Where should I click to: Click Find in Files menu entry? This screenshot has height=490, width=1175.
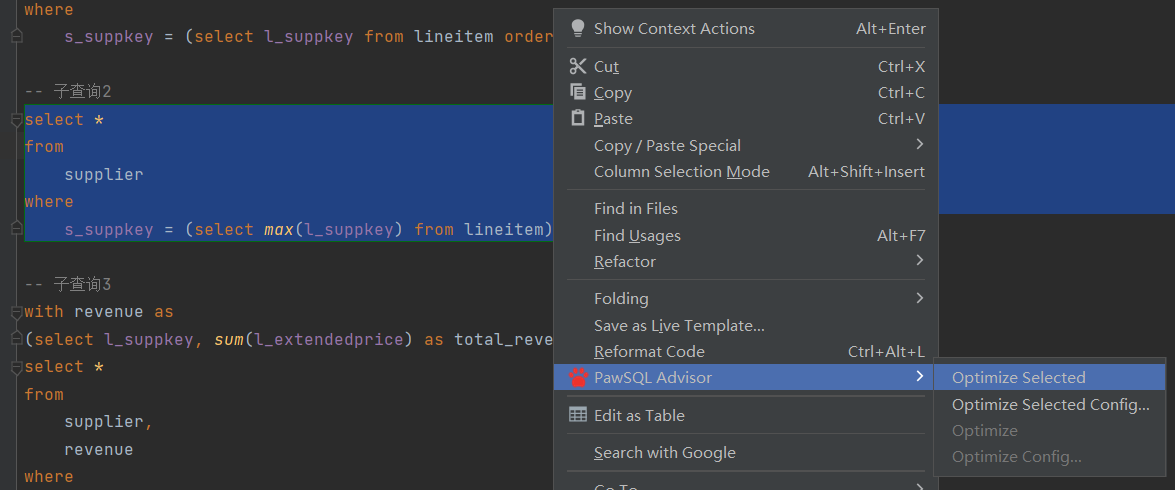point(636,208)
